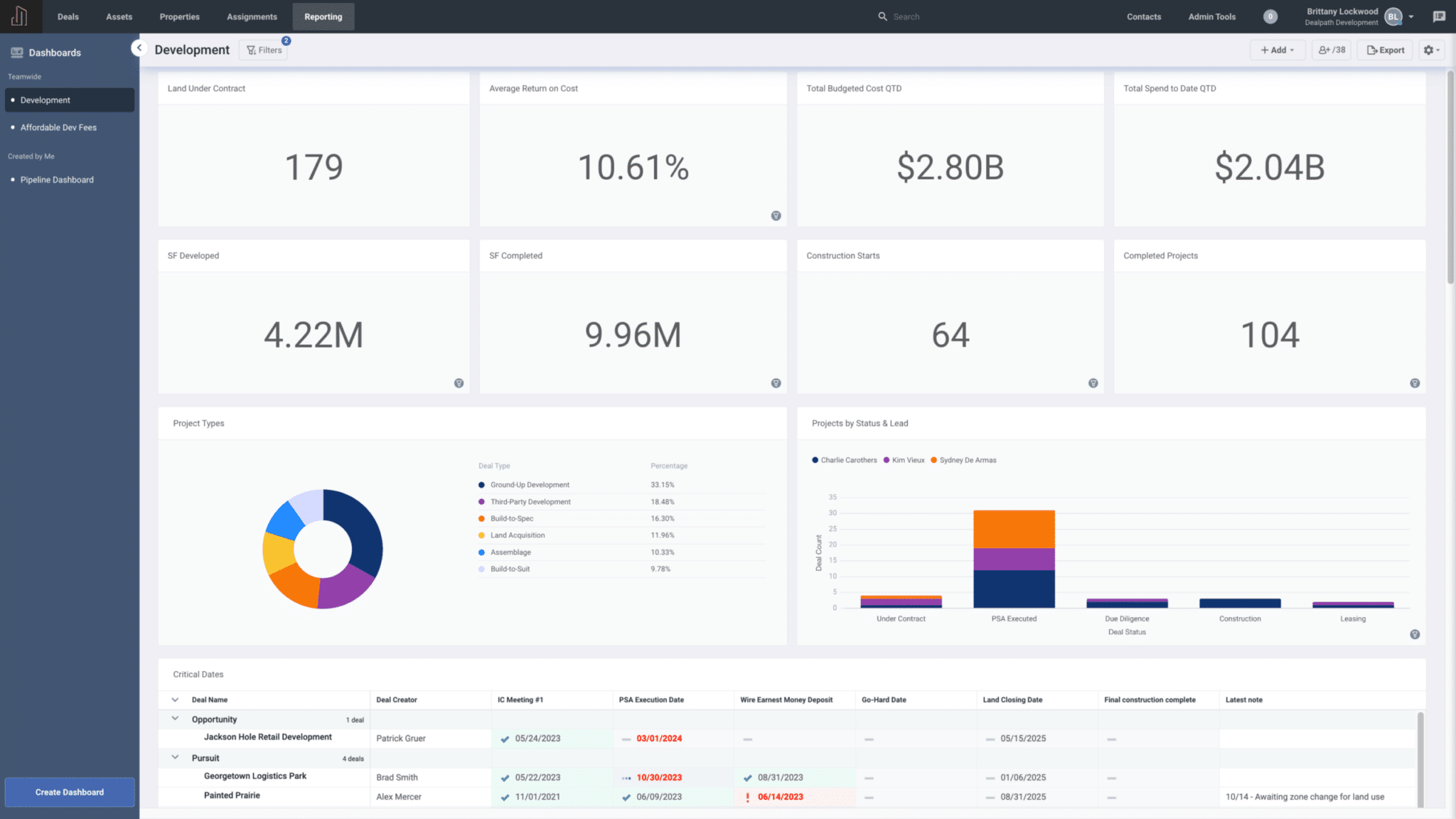This screenshot has width=1456, height=819.
Task: Switch to the Deals tab
Action: (x=68, y=16)
